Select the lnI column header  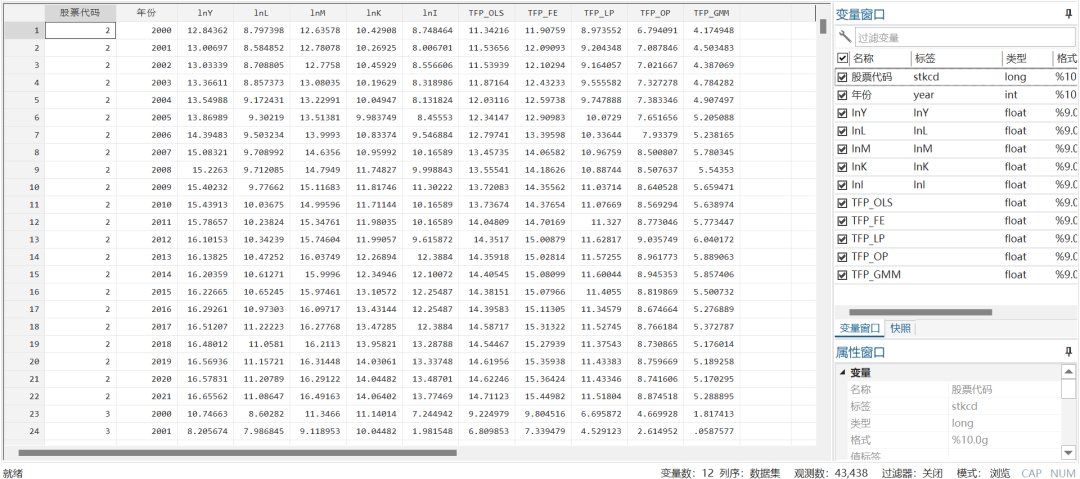[x=430, y=12]
